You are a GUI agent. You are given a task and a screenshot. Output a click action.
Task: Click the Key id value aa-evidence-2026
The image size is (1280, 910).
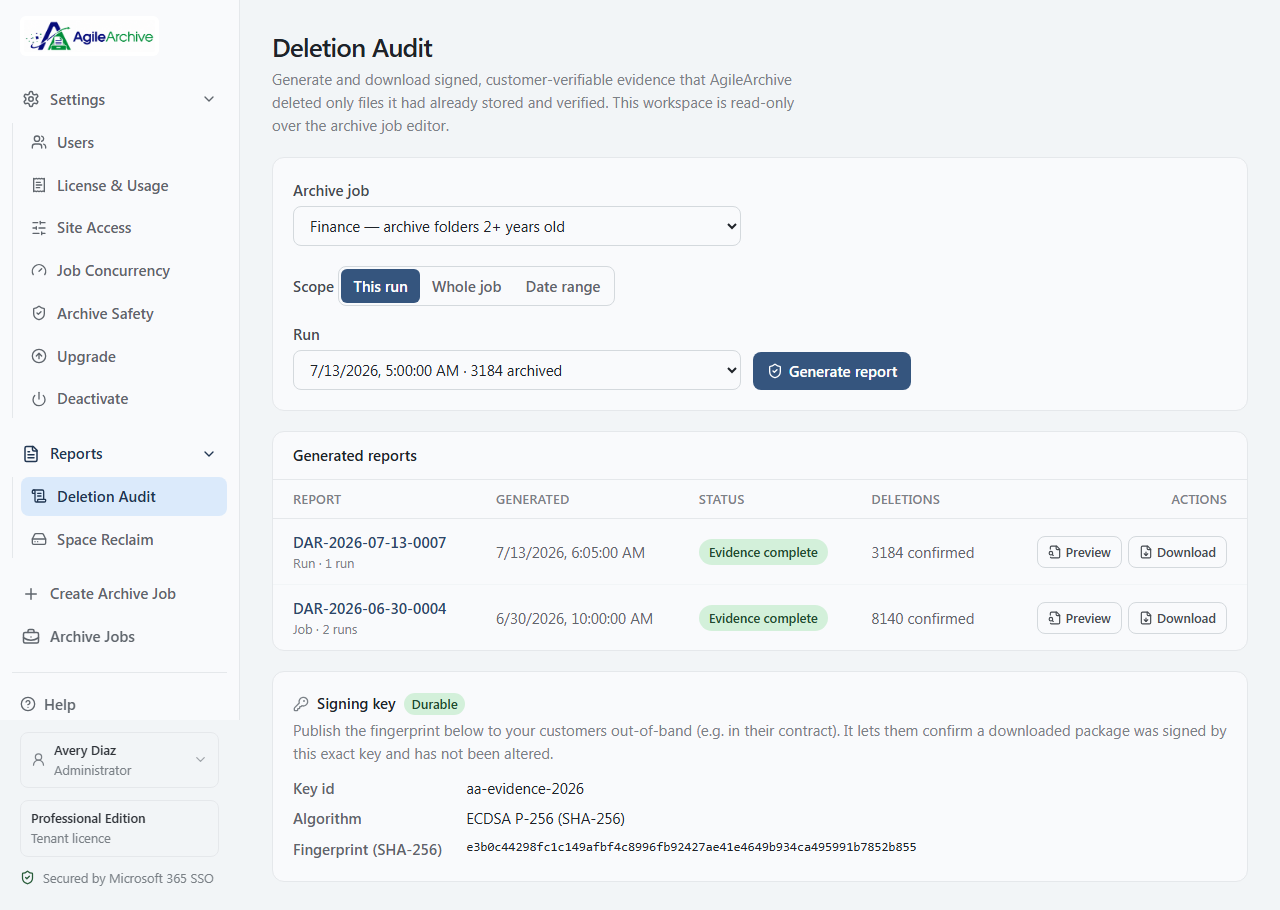(525, 789)
